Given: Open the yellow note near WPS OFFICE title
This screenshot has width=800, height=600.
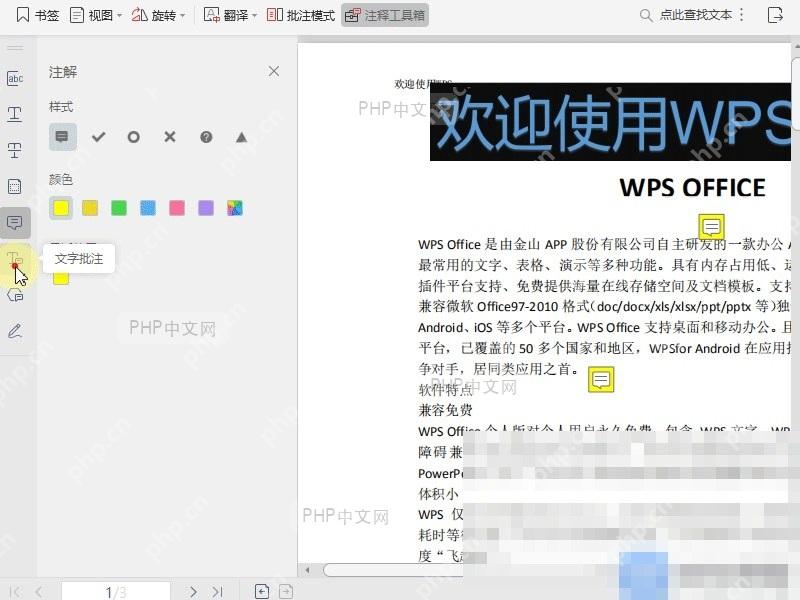Looking at the screenshot, I should click(711, 226).
